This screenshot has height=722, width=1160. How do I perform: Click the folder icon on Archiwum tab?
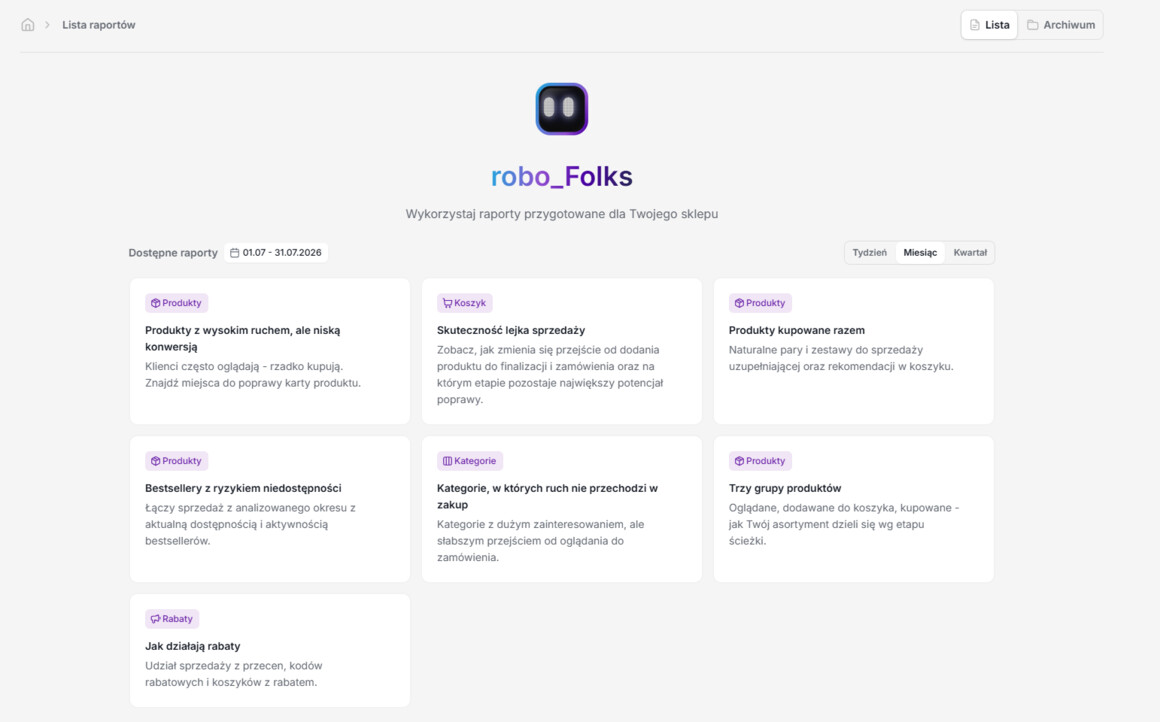[x=1033, y=25]
